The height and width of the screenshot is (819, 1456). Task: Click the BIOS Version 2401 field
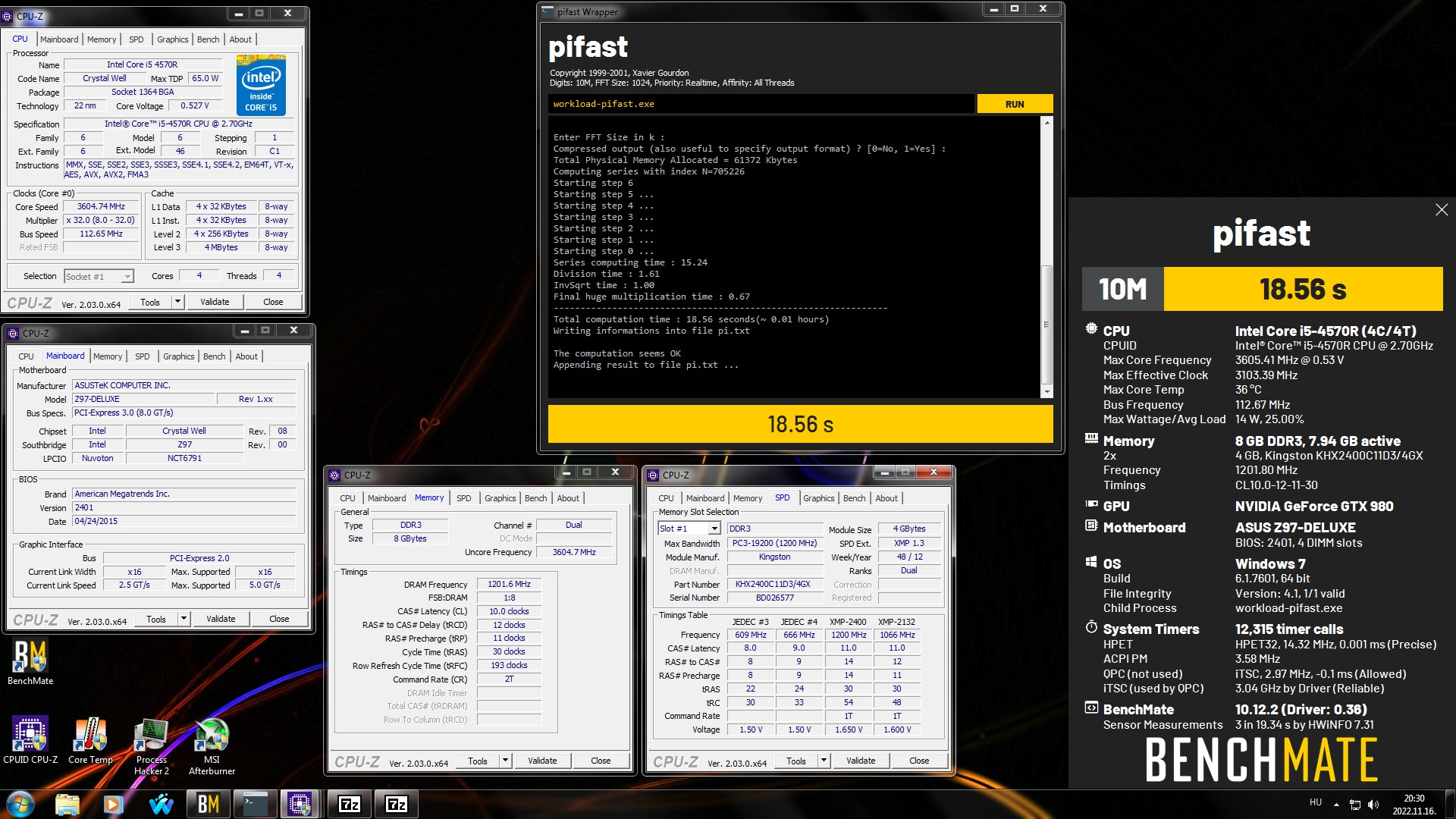pos(184,507)
